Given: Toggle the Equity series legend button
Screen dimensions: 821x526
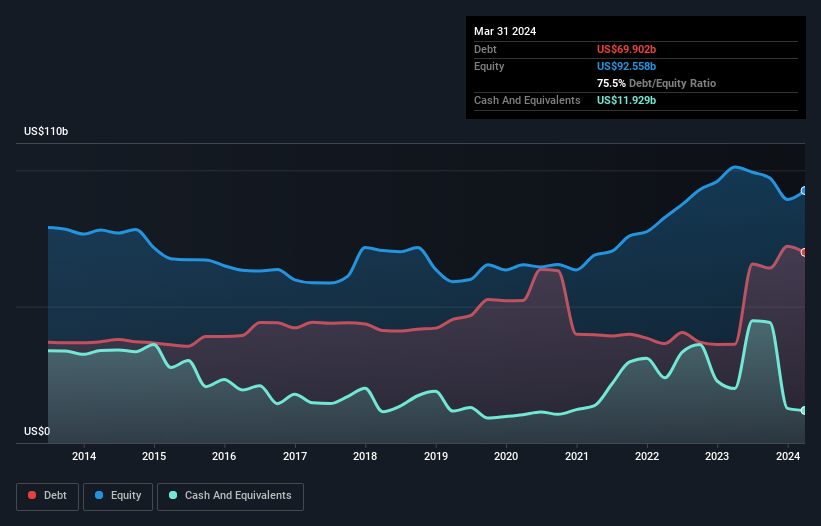Looking at the screenshot, I should point(118,496).
